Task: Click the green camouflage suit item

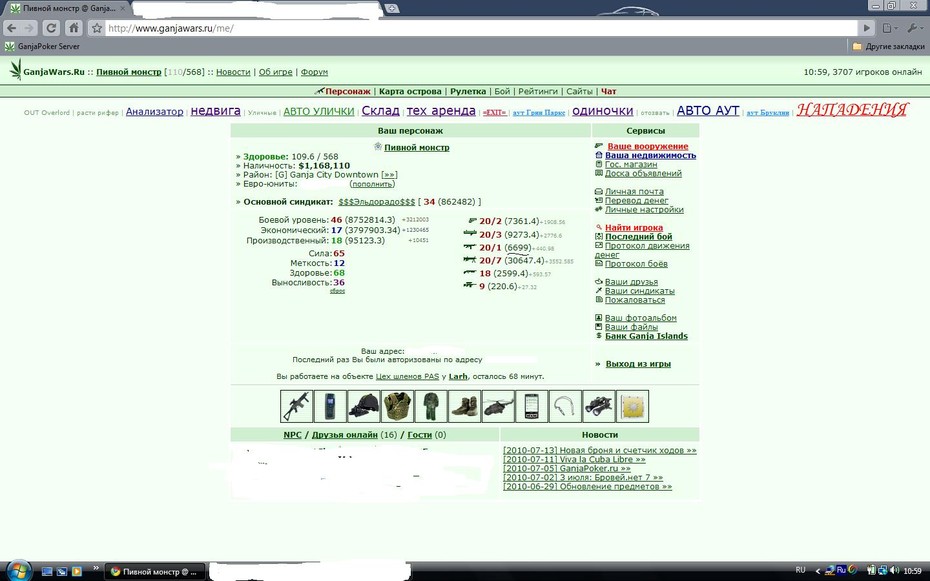Action: click(431, 406)
